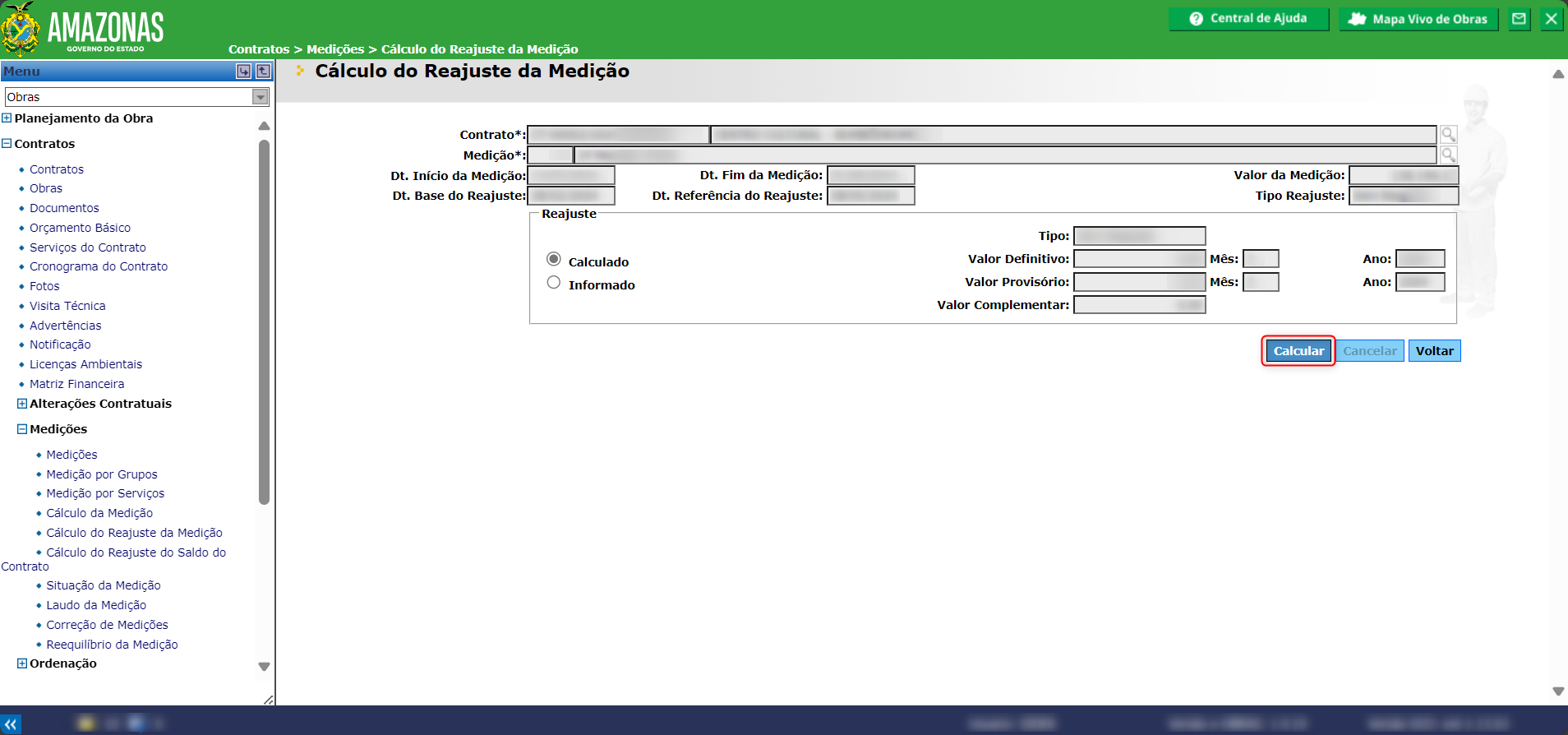Select the Informado radio option
Viewport: 1568px width, 735px height.
(554, 282)
